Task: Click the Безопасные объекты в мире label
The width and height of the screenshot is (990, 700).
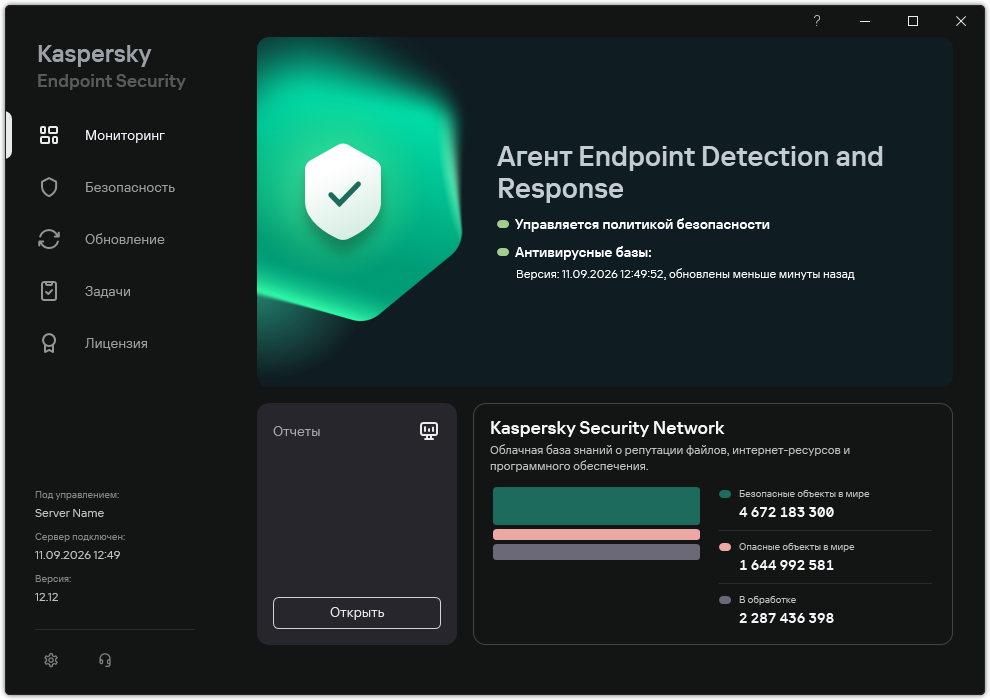Action: tap(804, 494)
